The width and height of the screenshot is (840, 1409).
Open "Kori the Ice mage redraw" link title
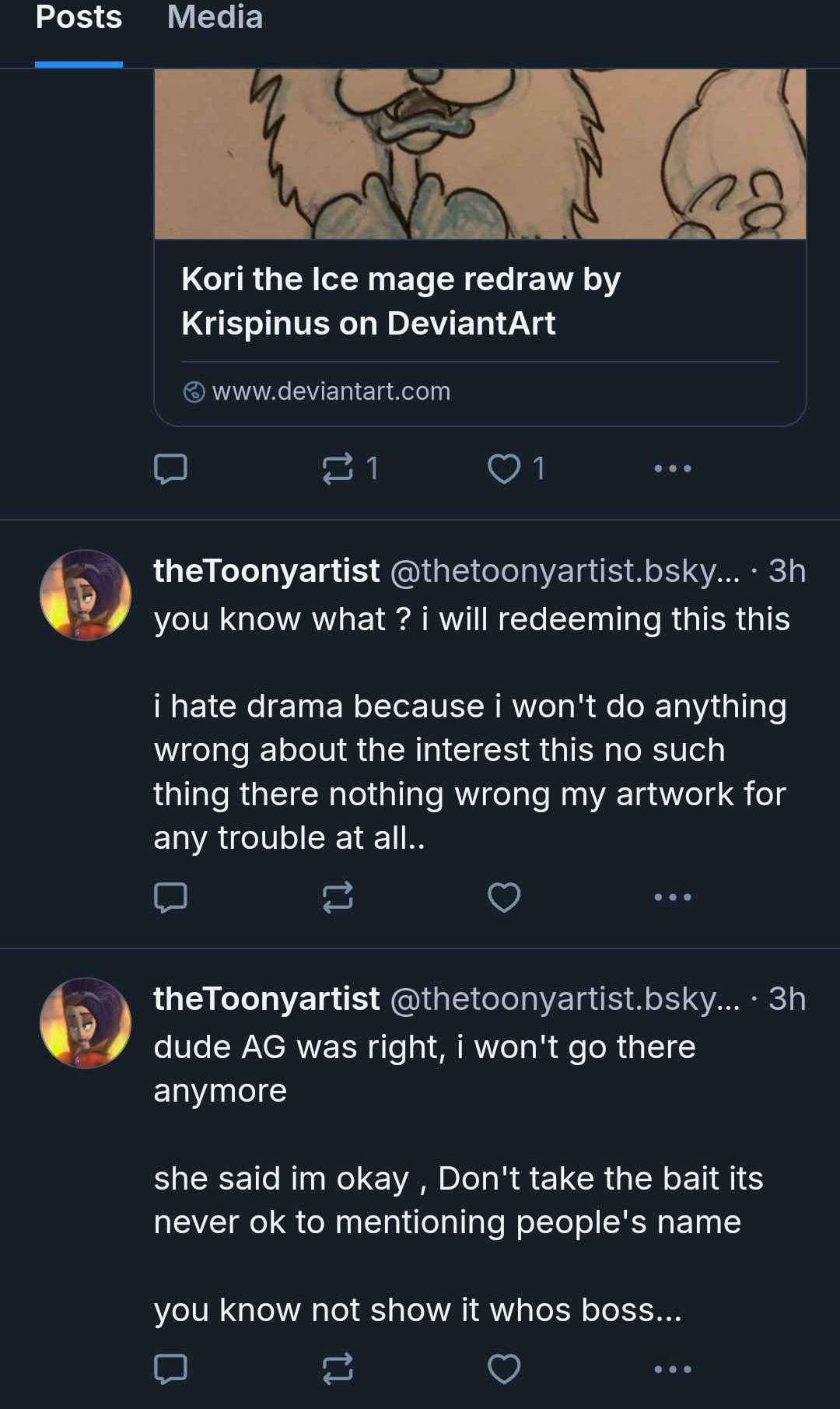coord(401,301)
